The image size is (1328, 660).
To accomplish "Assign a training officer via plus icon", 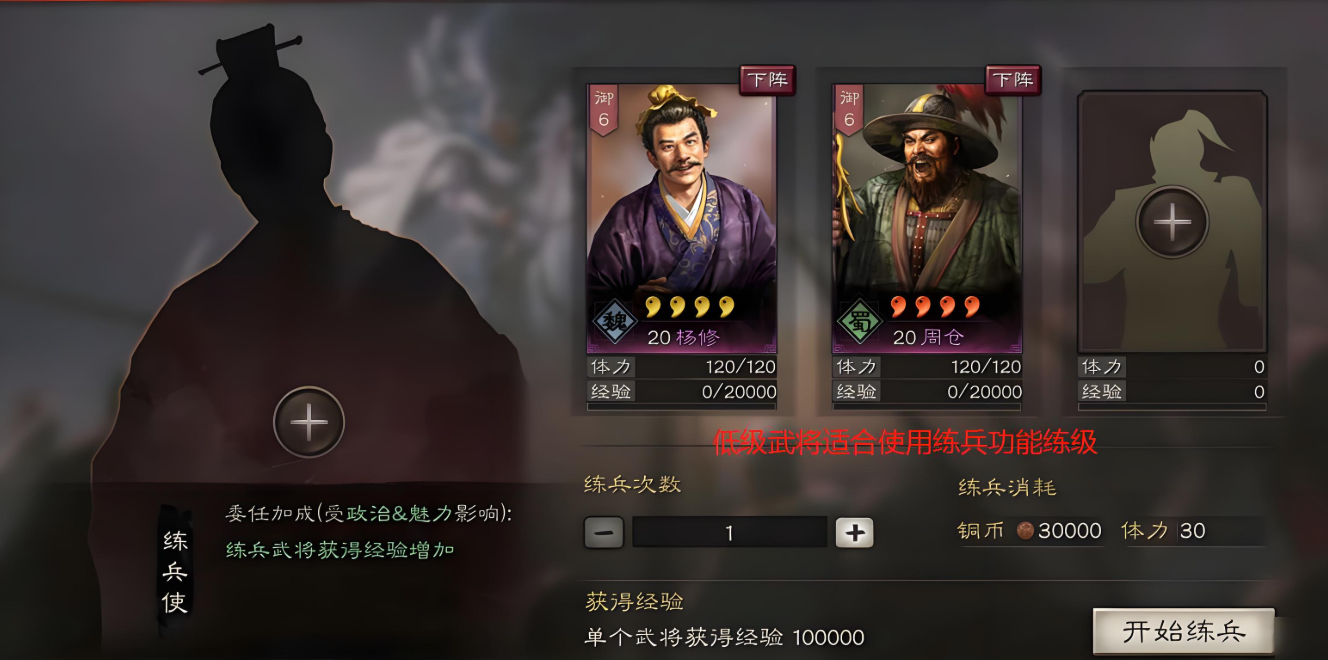I will pyautogui.click(x=309, y=422).
